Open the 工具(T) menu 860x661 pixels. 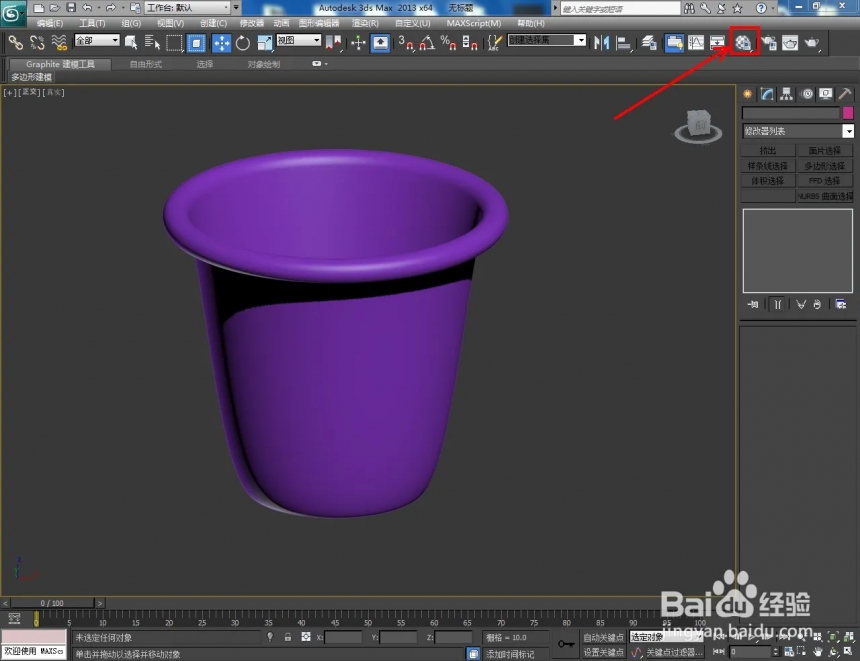92,23
